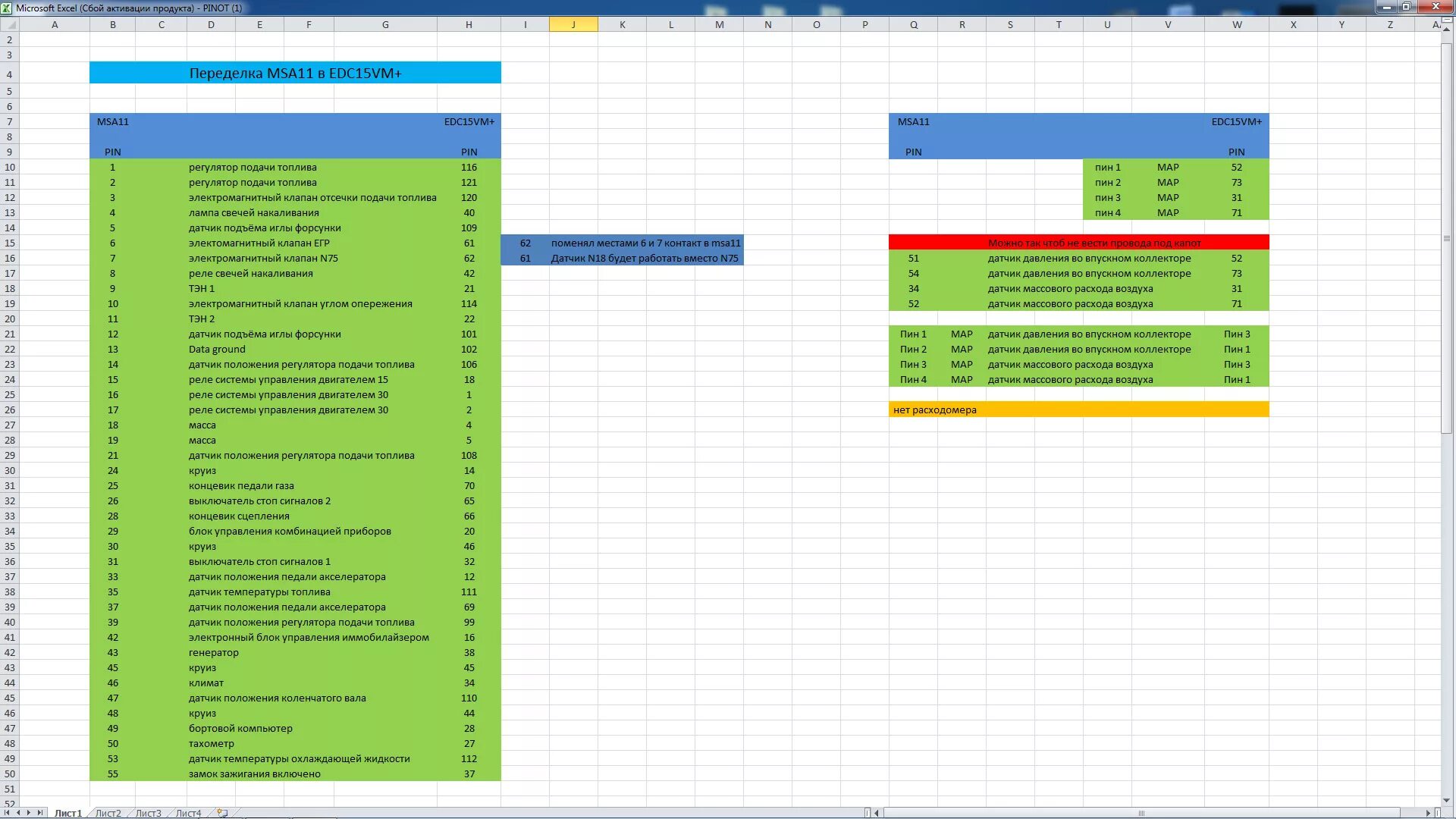1456x819 pixels.
Task: Select column J header
Action: coord(573,24)
